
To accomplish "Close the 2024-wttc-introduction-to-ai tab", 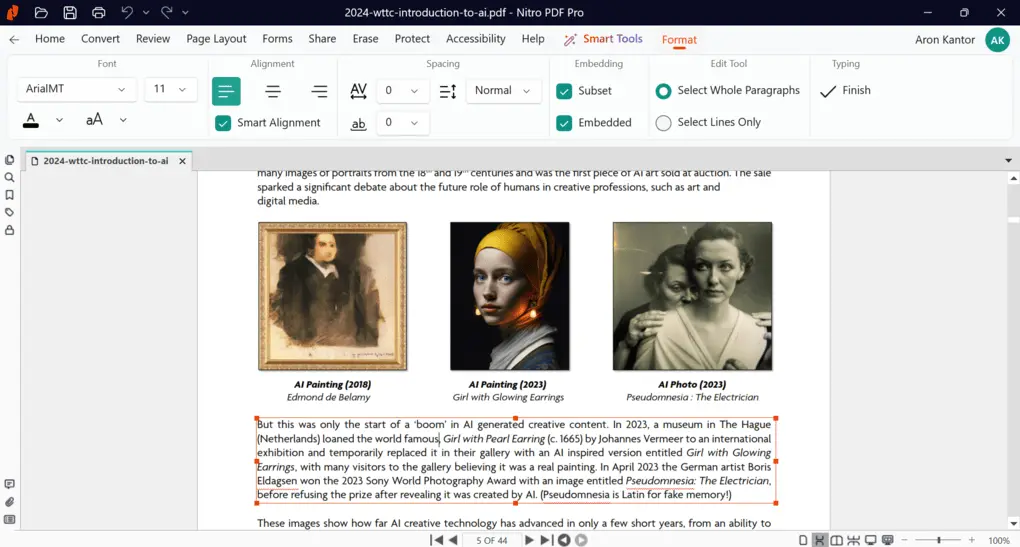I will 182,161.
